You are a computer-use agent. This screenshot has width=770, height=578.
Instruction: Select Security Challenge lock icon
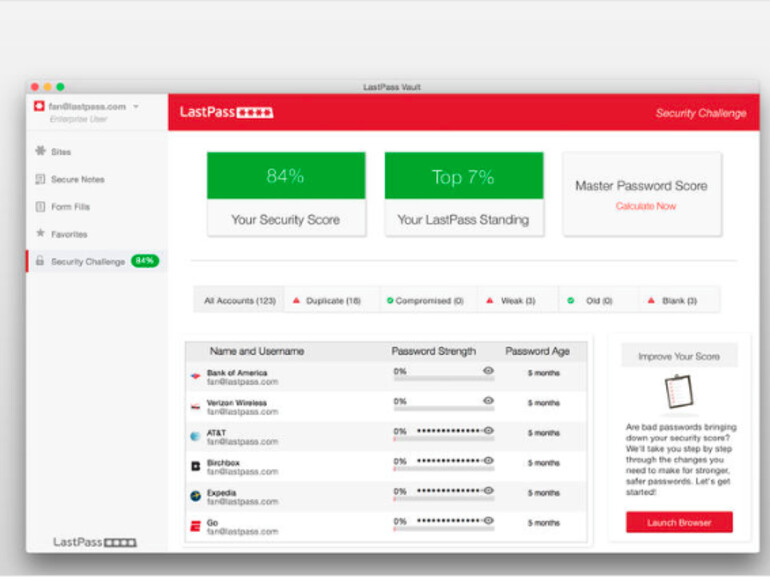pos(40,261)
